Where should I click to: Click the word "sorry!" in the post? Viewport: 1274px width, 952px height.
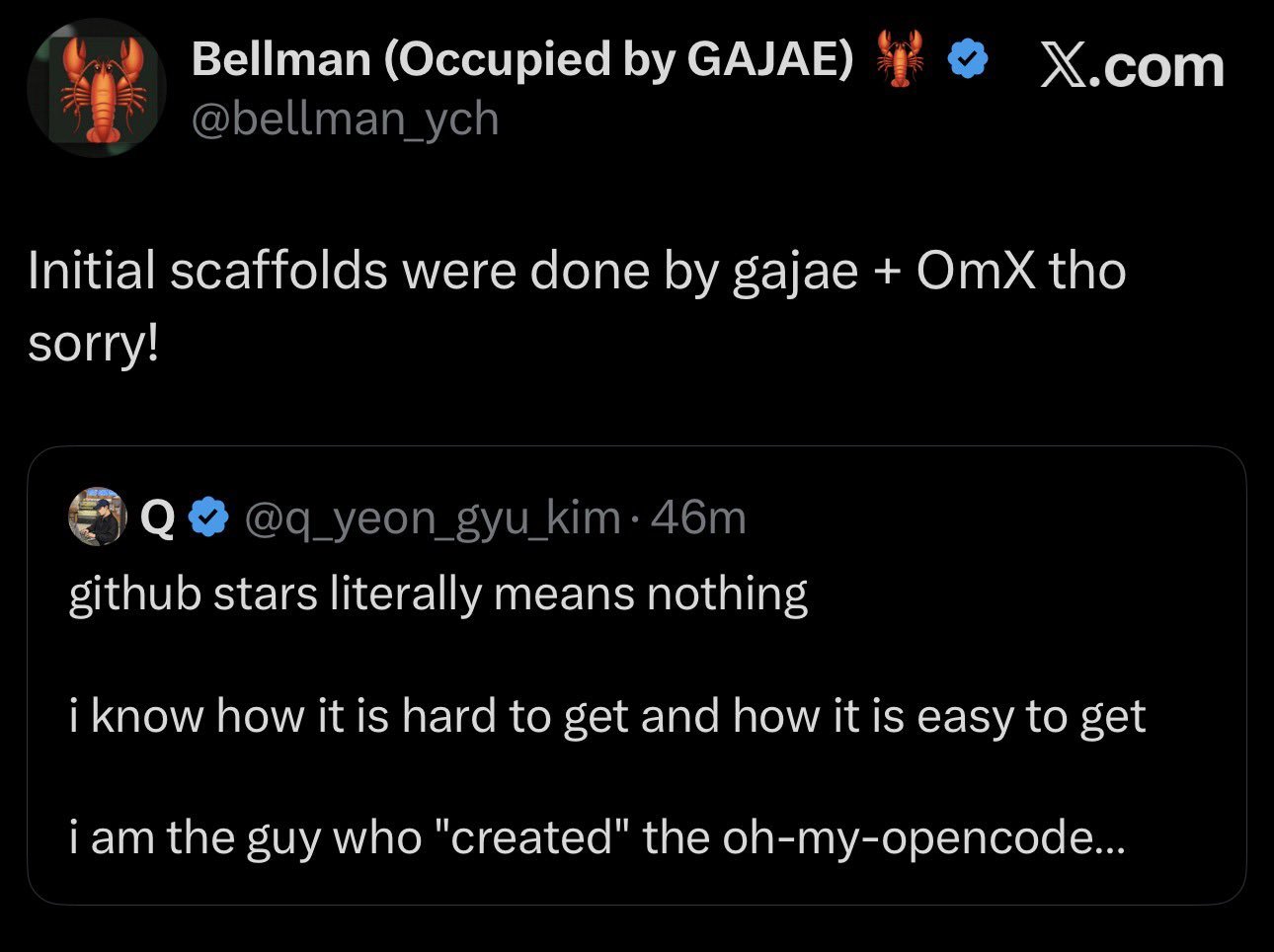[x=93, y=343]
